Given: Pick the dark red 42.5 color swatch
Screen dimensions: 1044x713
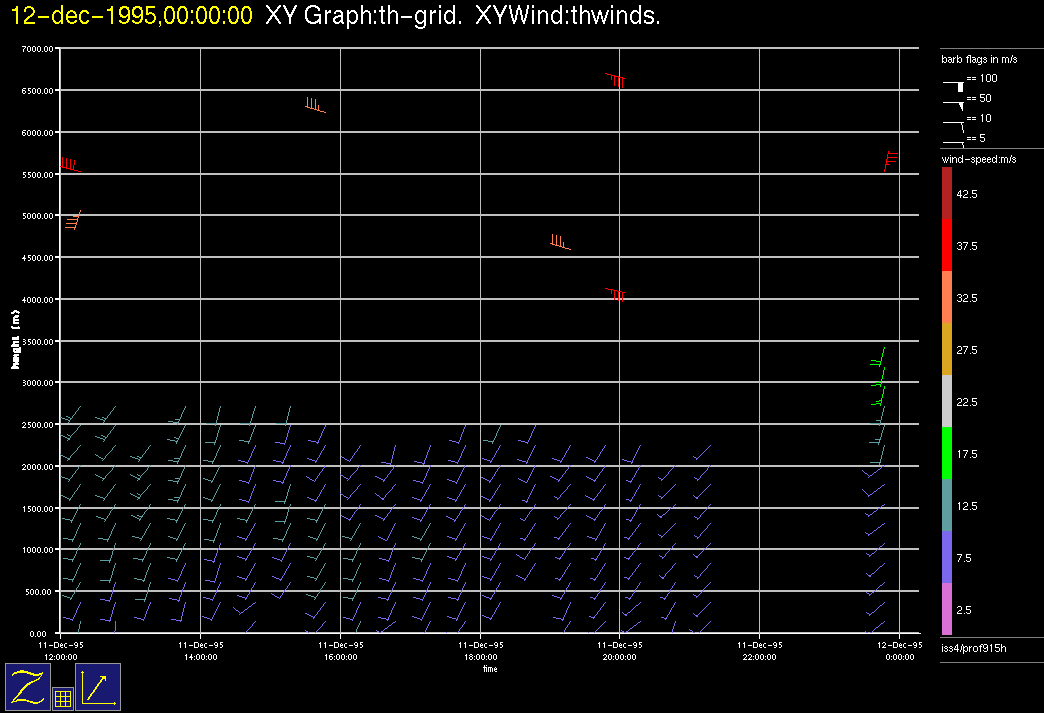Looking at the screenshot, I should click(x=946, y=192).
